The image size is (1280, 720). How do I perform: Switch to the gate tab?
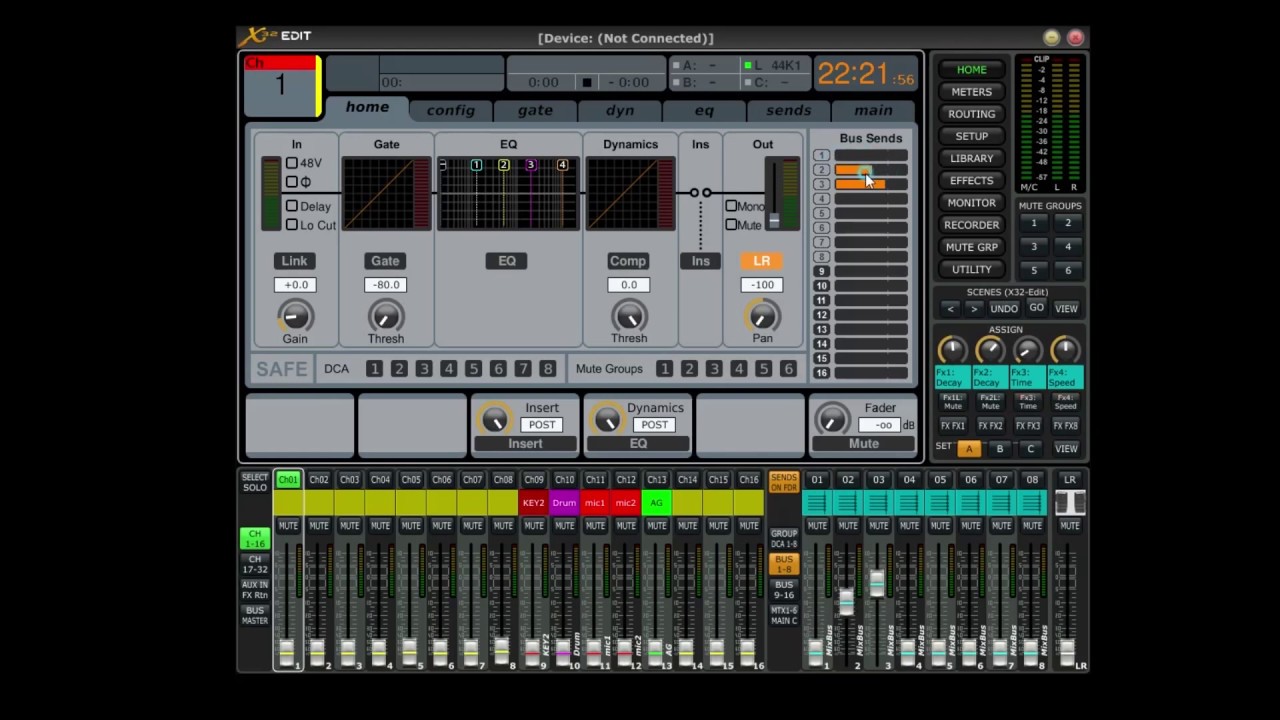pyautogui.click(x=535, y=110)
